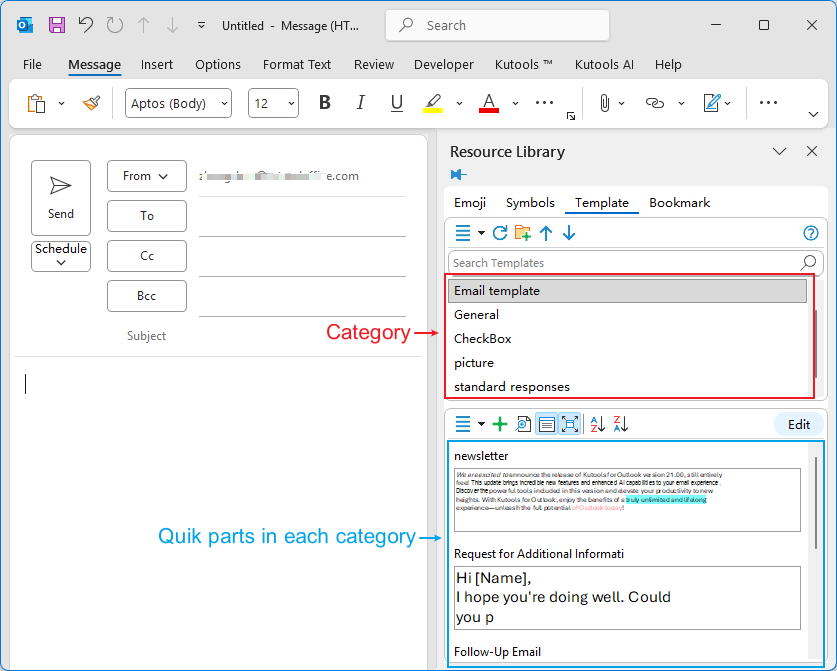Collapse the Resource Library panel chevron
Screen dimensions: 837x671
(778, 151)
